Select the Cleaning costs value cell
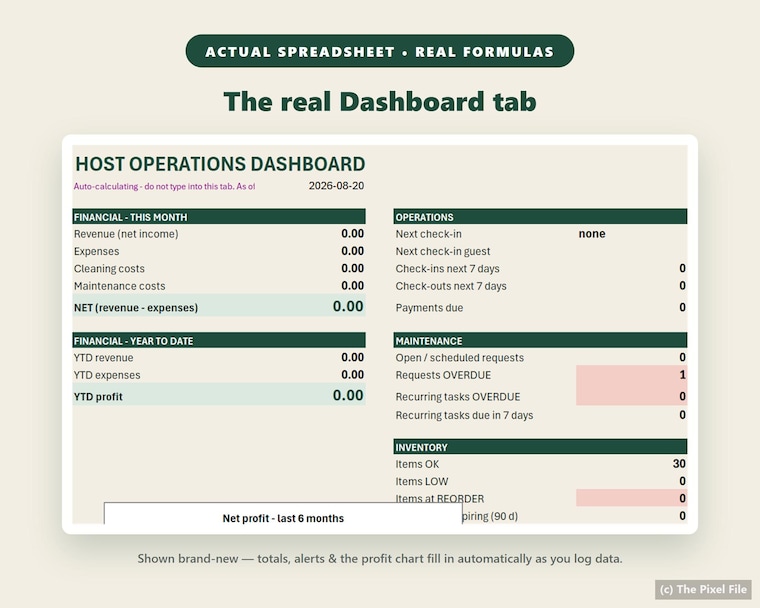 click(x=352, y=269)
